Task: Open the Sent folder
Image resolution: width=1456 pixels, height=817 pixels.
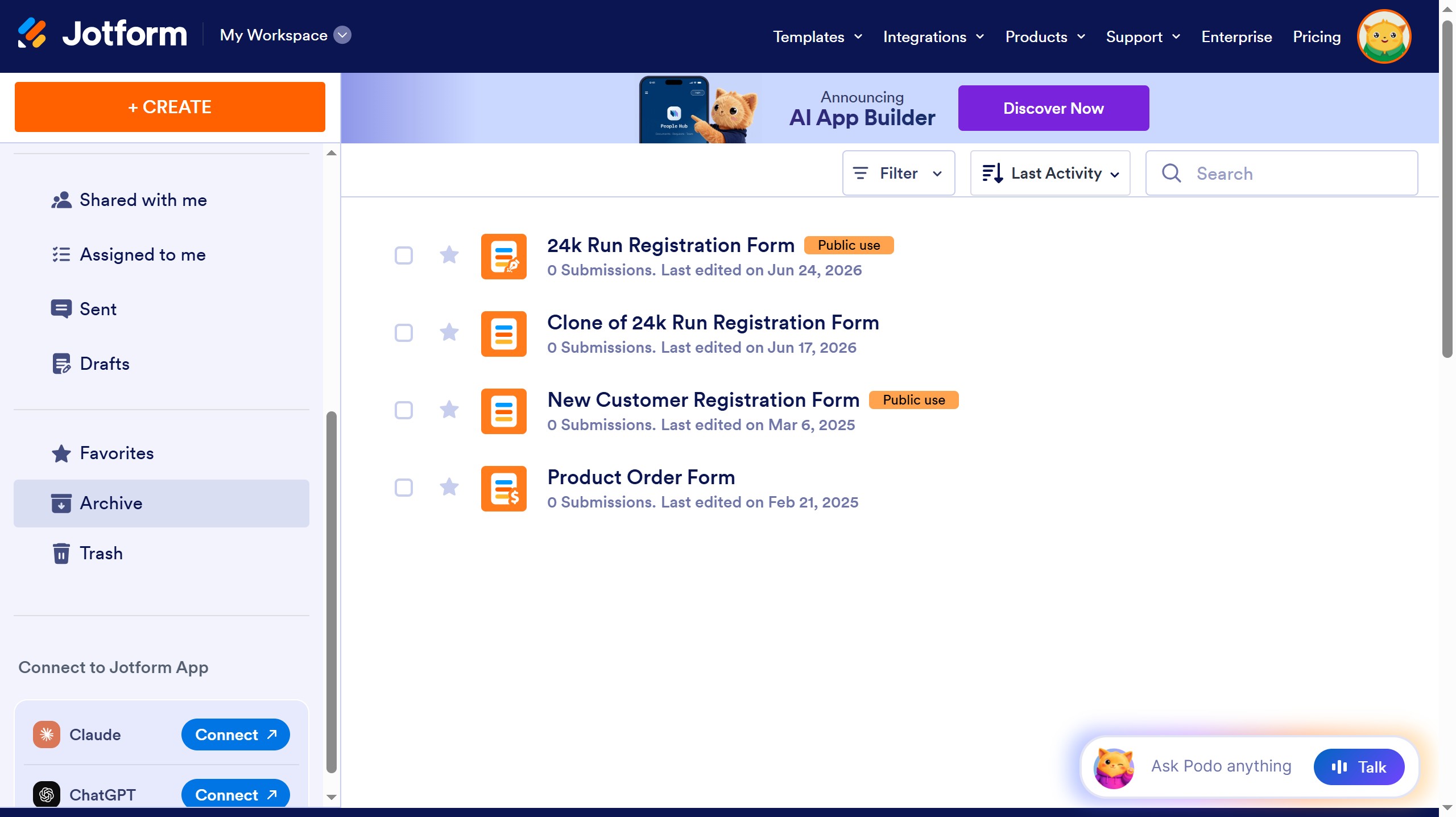Action: pyautogui.click(x=162, y=310)
